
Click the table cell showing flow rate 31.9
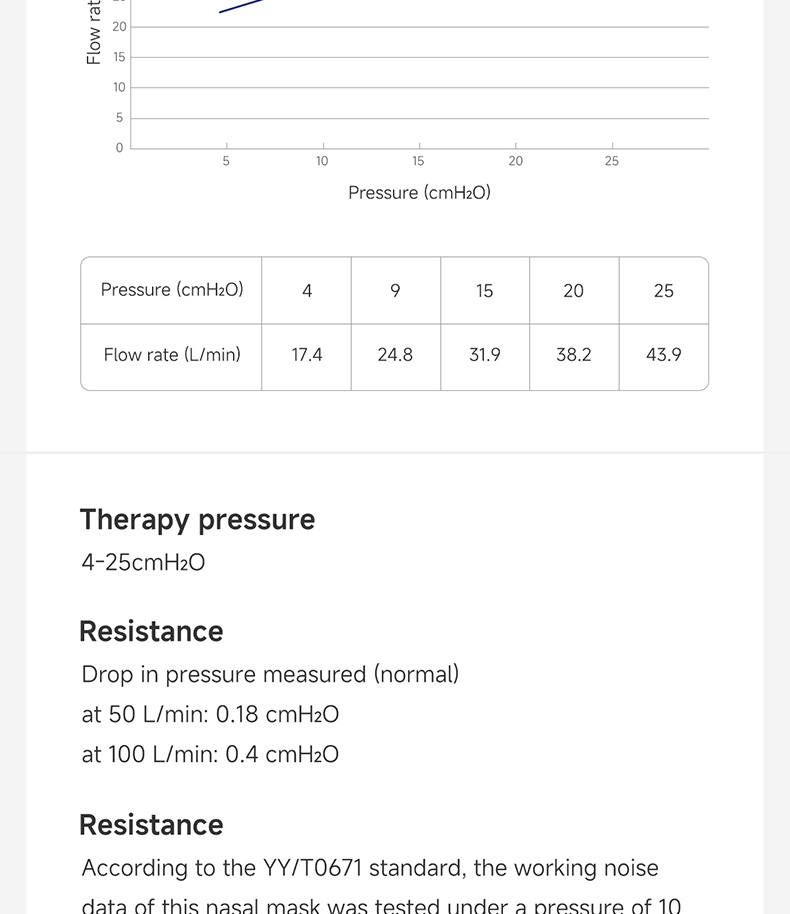[x=484, y=355]
